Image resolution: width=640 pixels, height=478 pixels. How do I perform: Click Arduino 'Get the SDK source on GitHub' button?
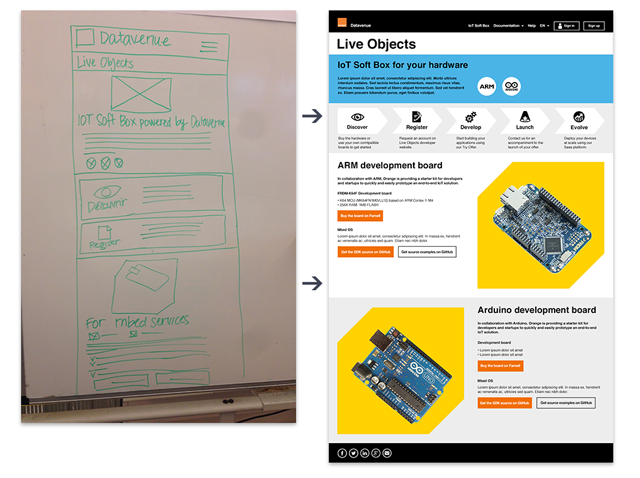click(504, 403)
